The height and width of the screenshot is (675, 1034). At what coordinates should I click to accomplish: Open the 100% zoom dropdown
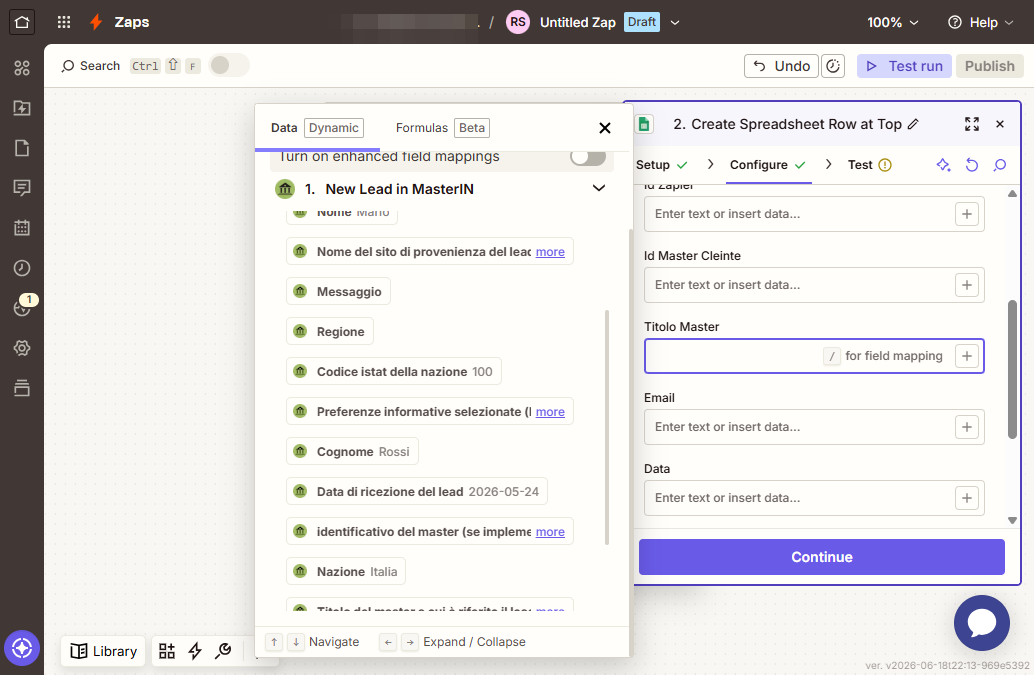click(x=892, y=22)
